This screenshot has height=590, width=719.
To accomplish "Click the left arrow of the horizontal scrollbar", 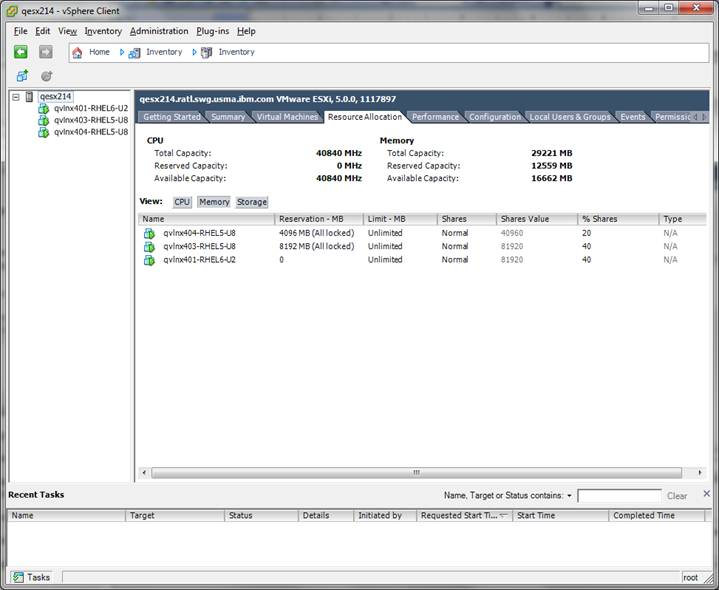I will coord(144,472).
